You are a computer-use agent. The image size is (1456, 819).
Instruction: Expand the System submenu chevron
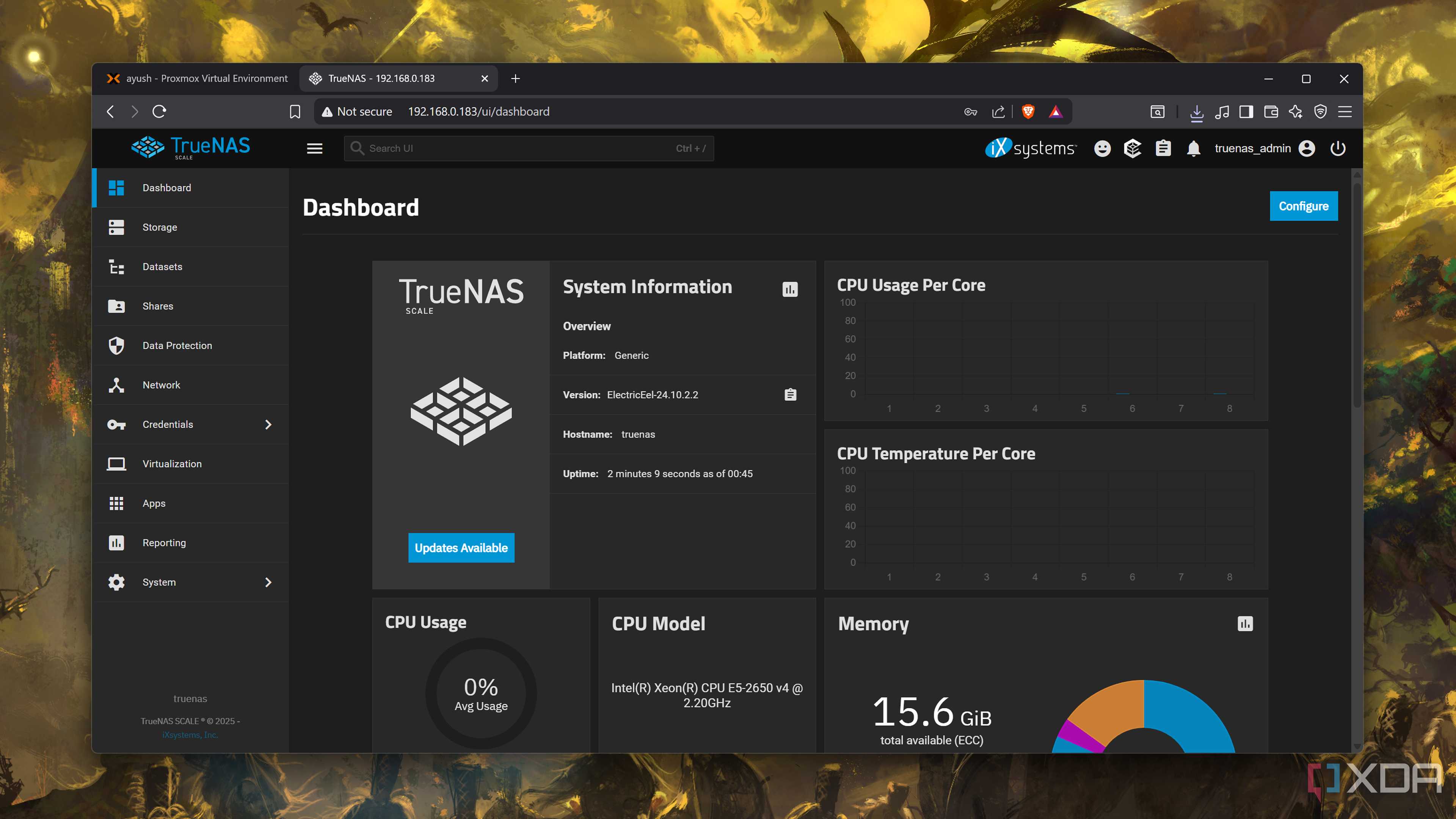coord(268,582)
